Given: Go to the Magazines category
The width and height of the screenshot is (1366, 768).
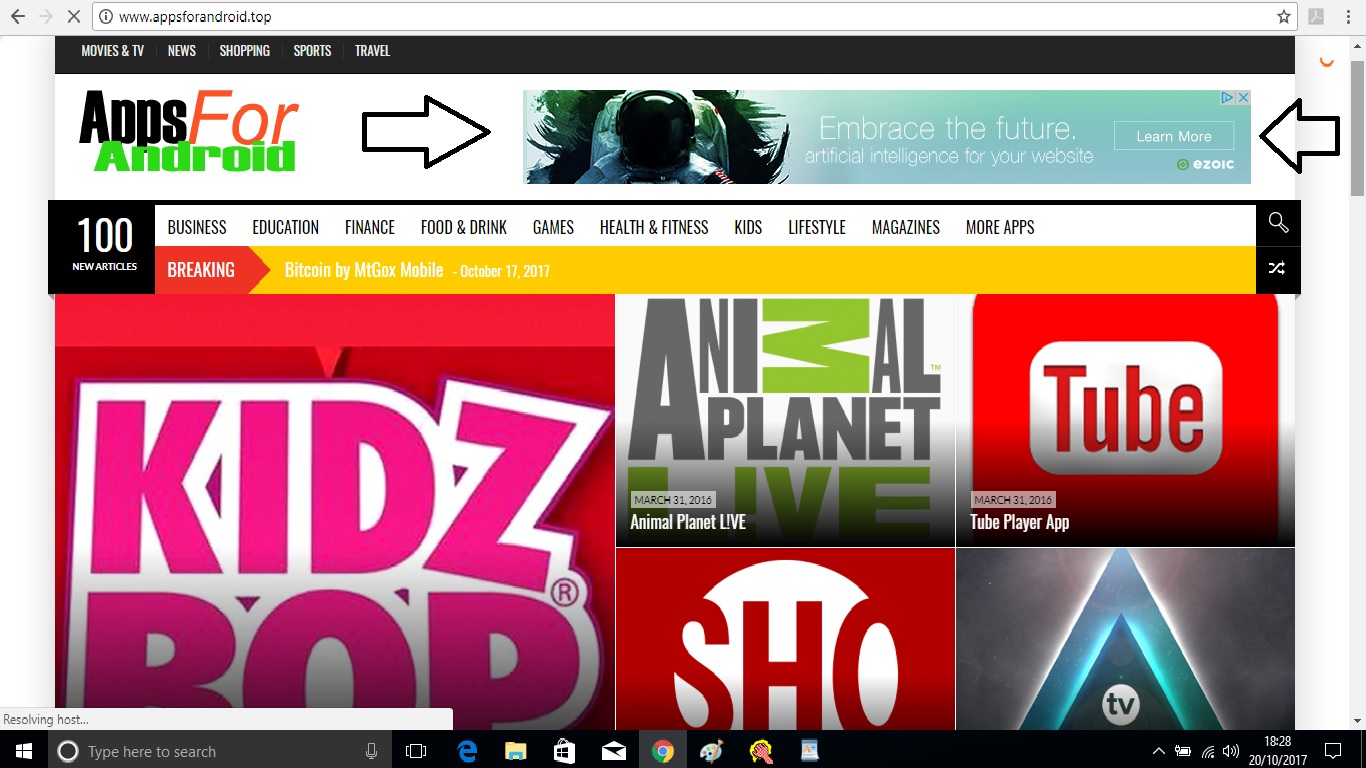Looking at the screenshot, I should pyautogui.click(x=906, y=227).
